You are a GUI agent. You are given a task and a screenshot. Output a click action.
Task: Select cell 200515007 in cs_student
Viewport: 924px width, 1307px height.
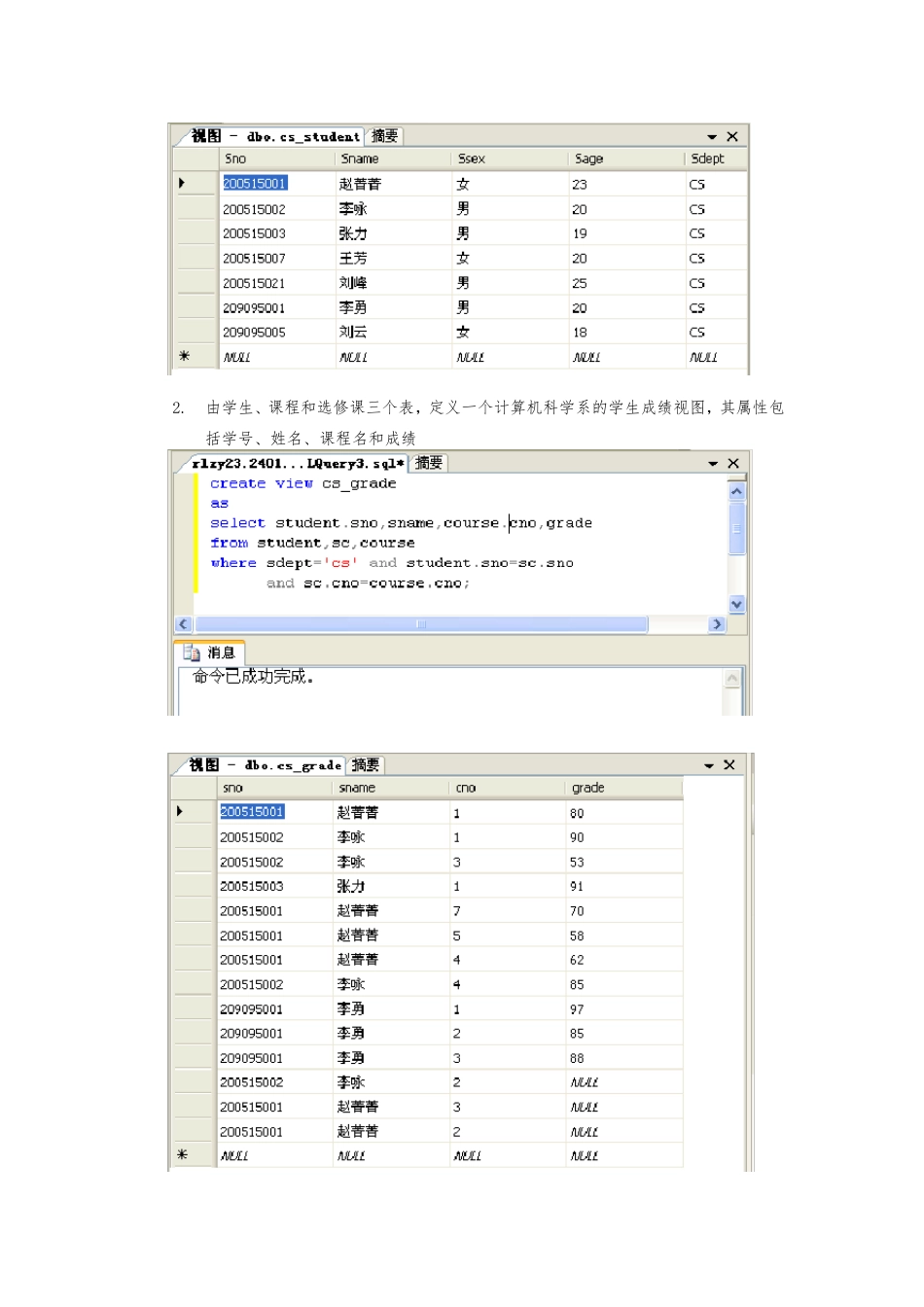[275, 258]
